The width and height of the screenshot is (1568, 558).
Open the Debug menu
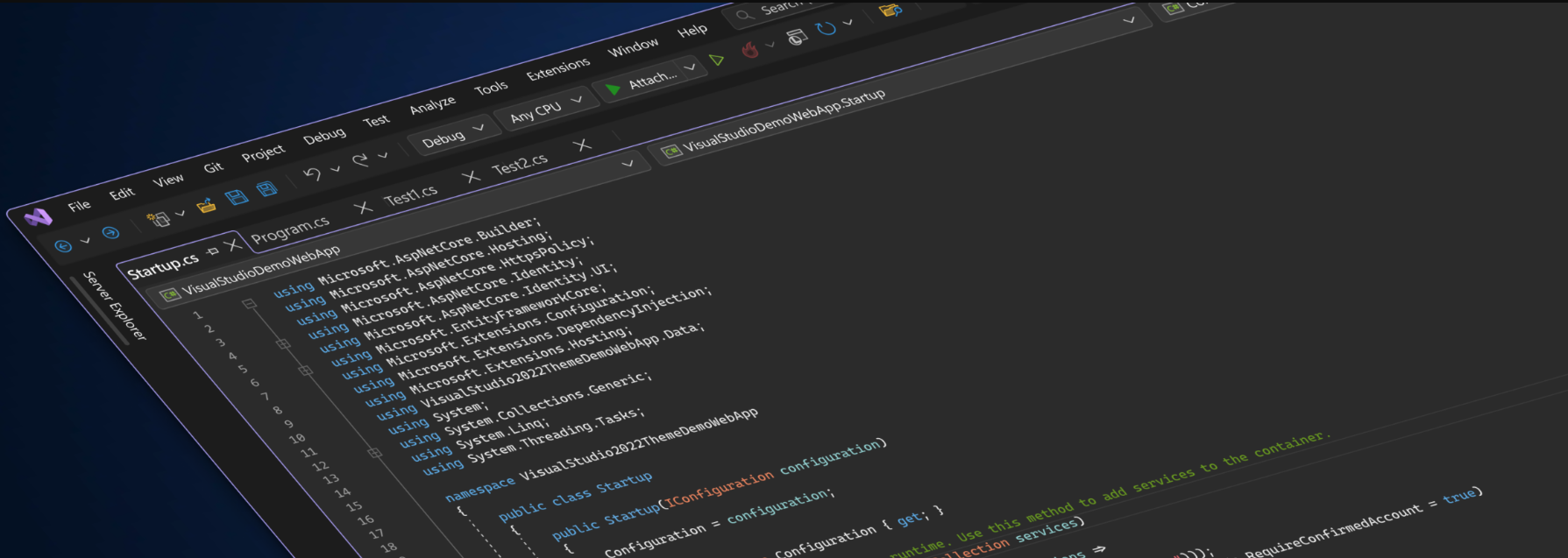(324, 136)
